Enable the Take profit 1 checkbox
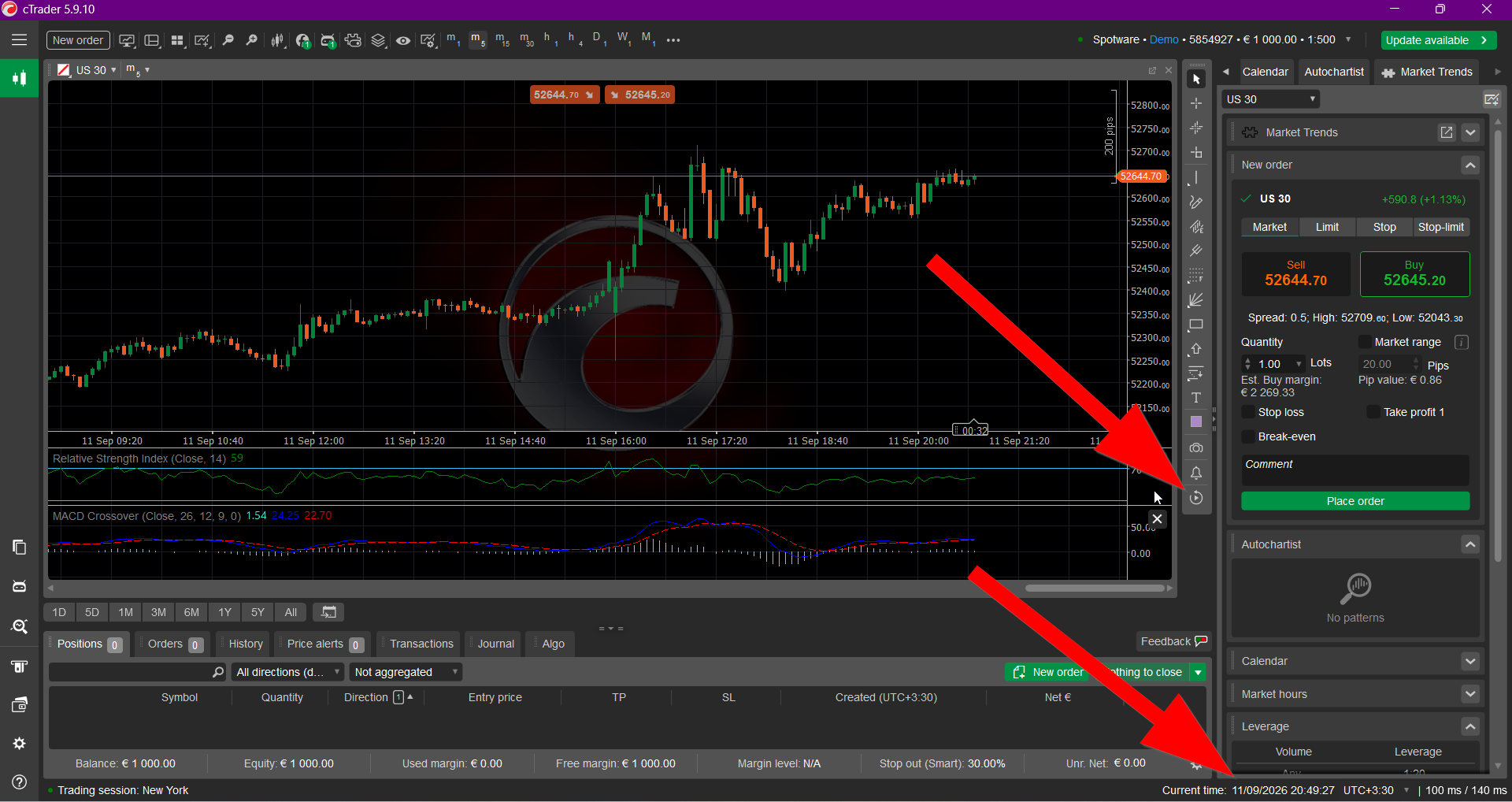The height and width of the screenshot is (802, 1512). 1373,412
